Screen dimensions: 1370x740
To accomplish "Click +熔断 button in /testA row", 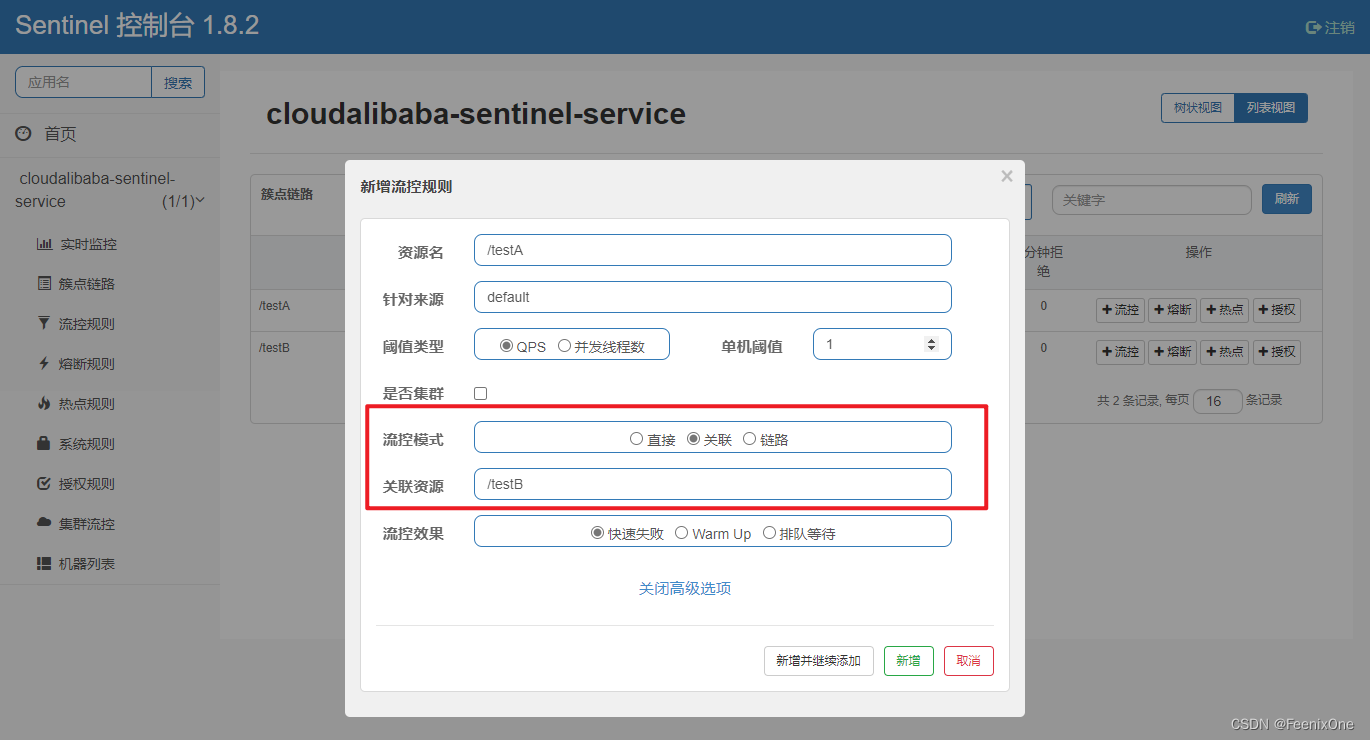I will (x=1172, y=310).
